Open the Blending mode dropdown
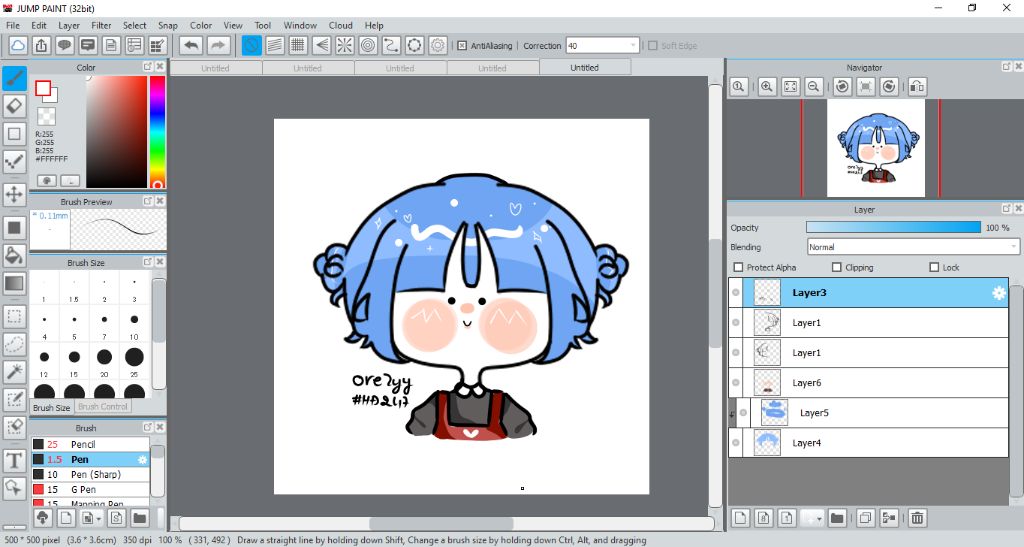Viewport: 1024px width, 547px height. click(x=913, y=247)
